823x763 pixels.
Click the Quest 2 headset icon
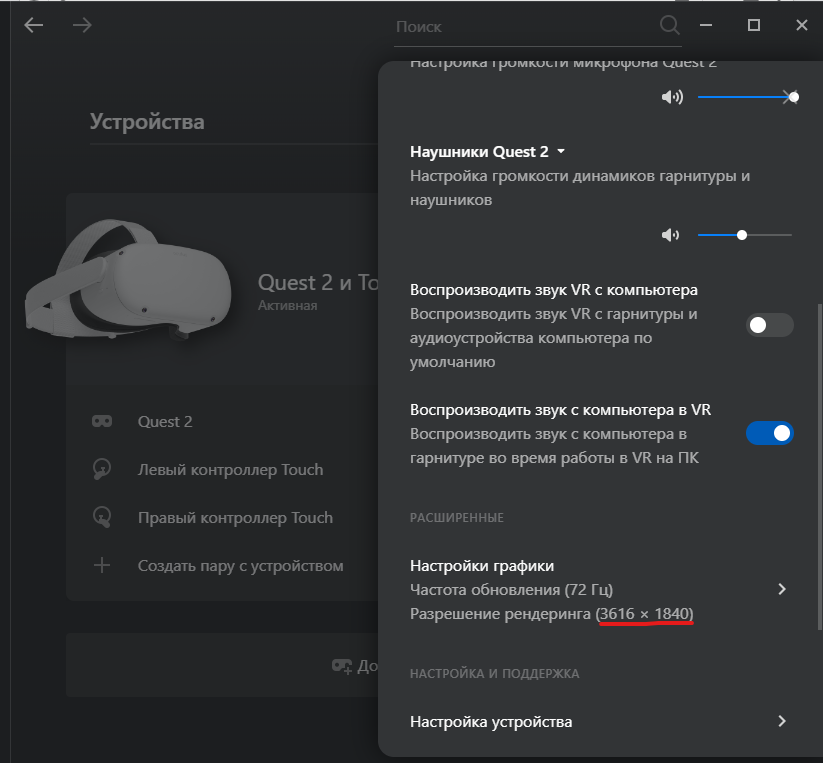[102, 422]
